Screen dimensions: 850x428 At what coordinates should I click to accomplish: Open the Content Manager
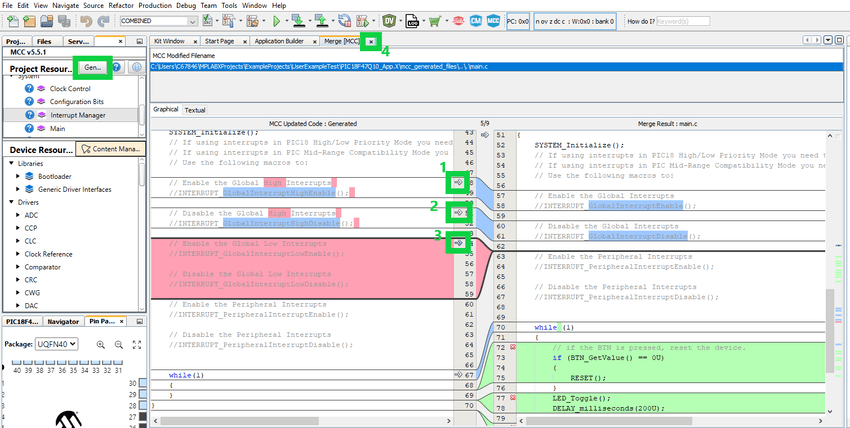(x=110, y=149)
